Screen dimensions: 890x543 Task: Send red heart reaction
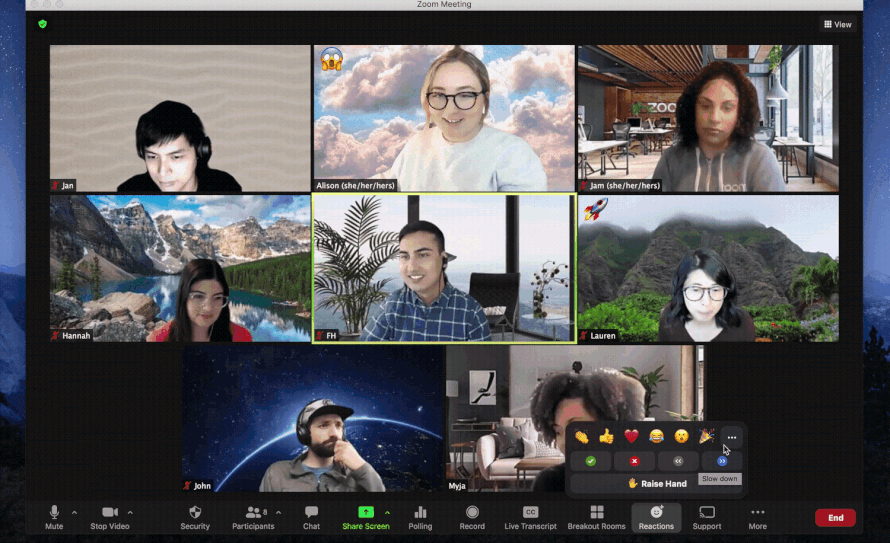click(x=631, y=436)
